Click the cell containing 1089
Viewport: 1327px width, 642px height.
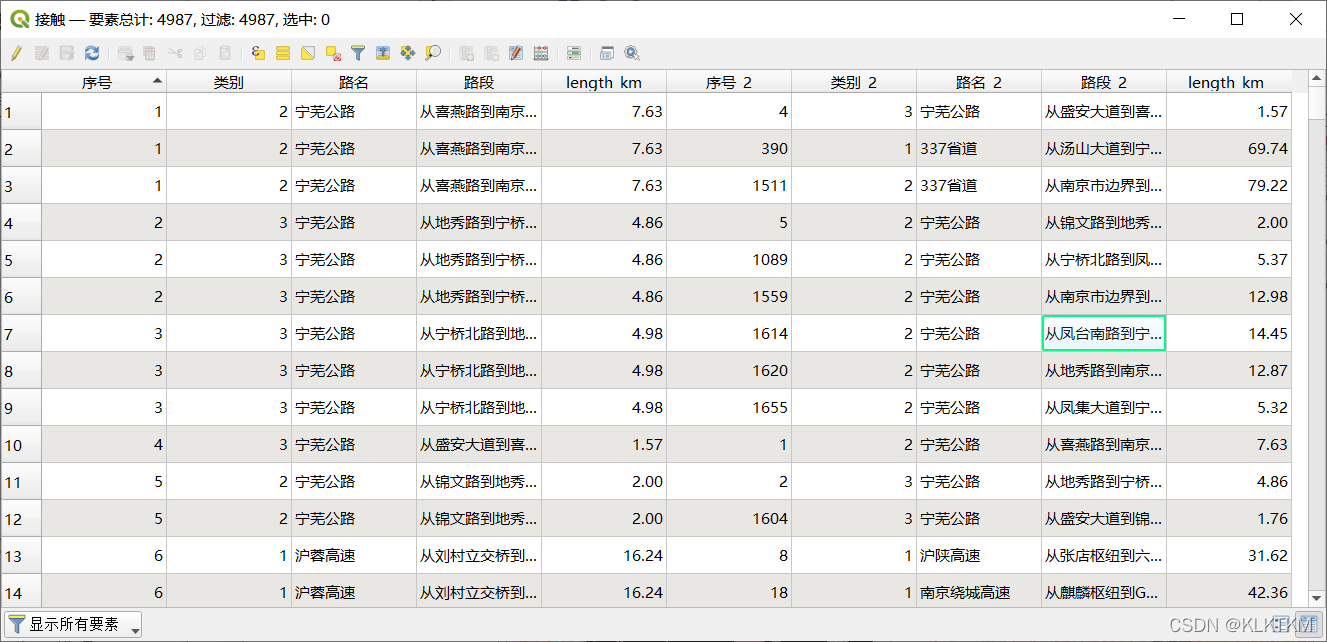[x=729, y=259]
